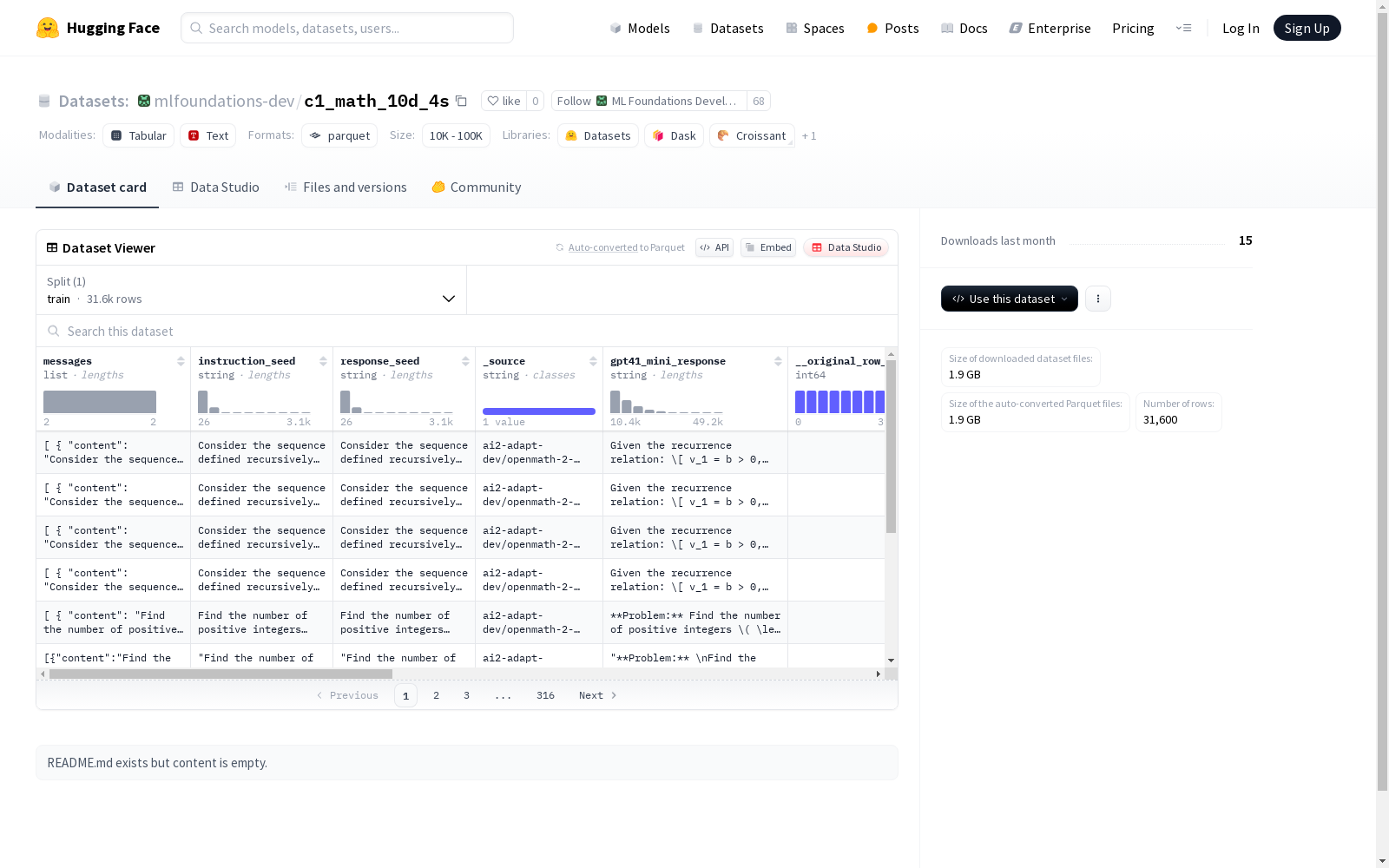The height and width of the screenshot is (868, 1389).
Task: Open Data Studio from viewer header
Action: pos(846,247)
